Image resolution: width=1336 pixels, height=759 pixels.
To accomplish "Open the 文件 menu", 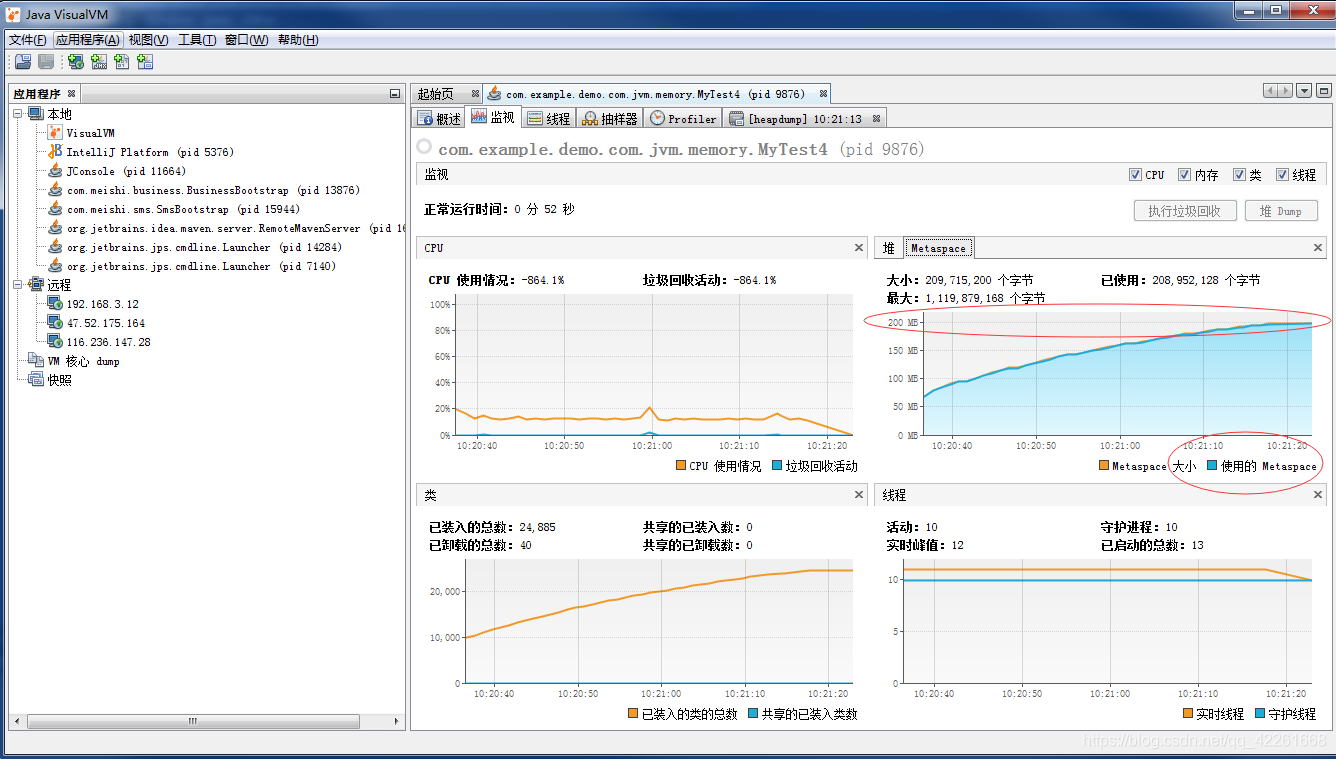I will click(27, 40).
